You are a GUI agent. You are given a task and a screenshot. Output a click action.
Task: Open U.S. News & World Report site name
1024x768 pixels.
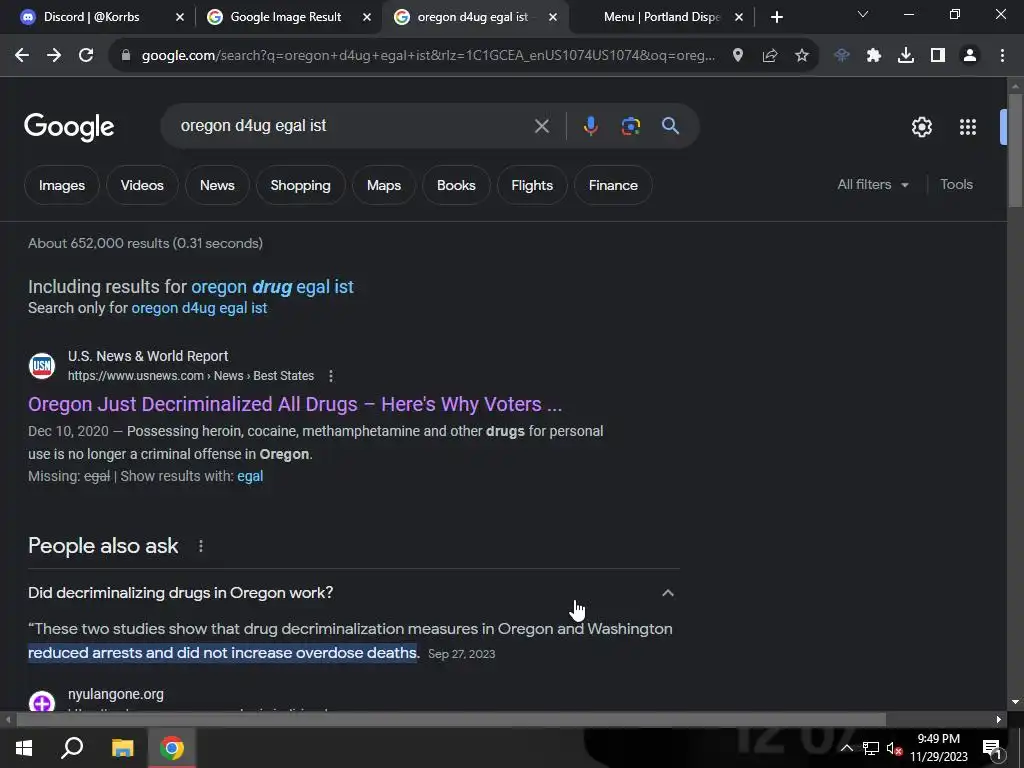click(148, 357)
